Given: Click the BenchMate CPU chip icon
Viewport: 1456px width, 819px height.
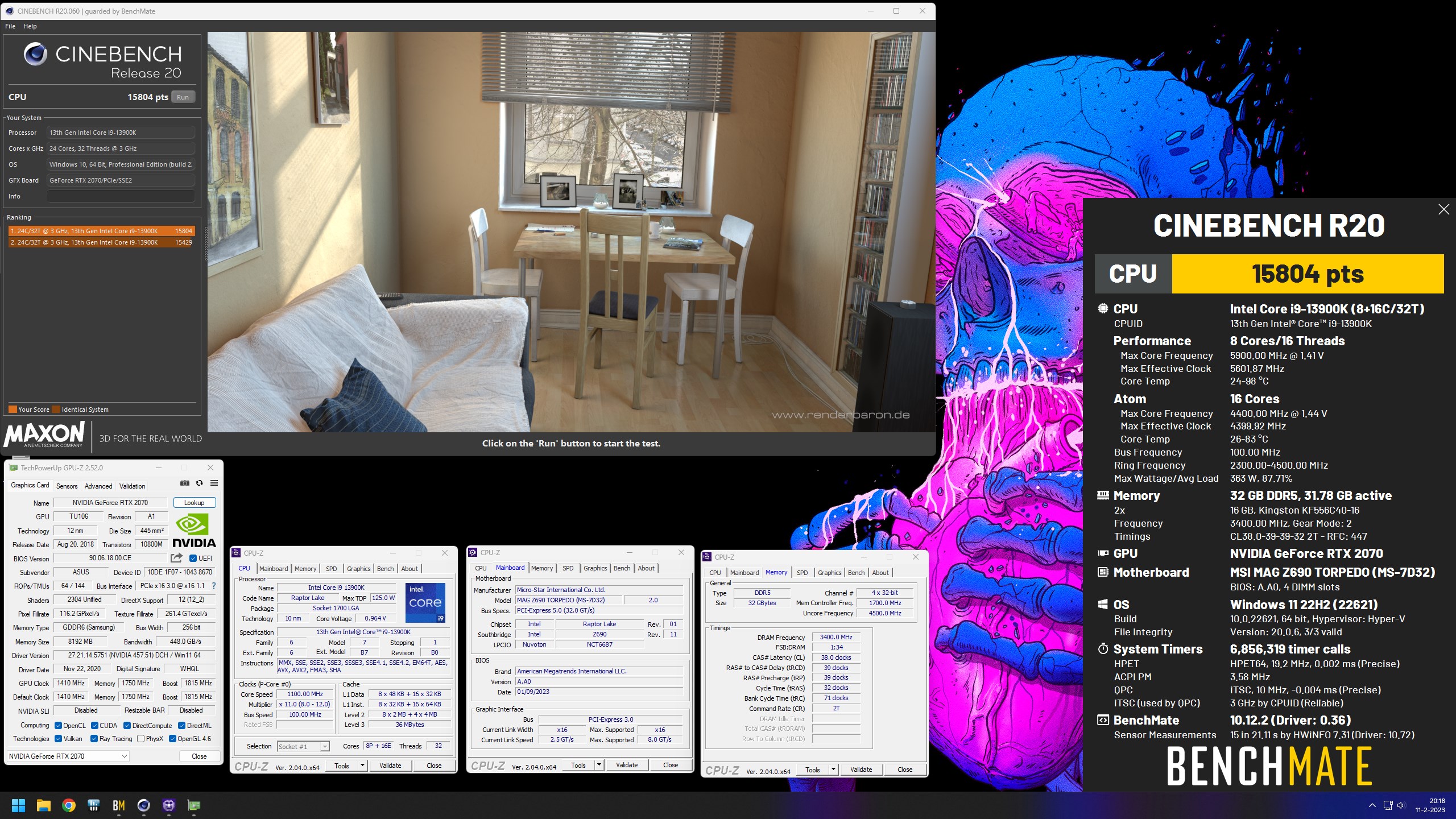Looking at the screenshot, I should pyautogui.click(x=1103, y=308).
